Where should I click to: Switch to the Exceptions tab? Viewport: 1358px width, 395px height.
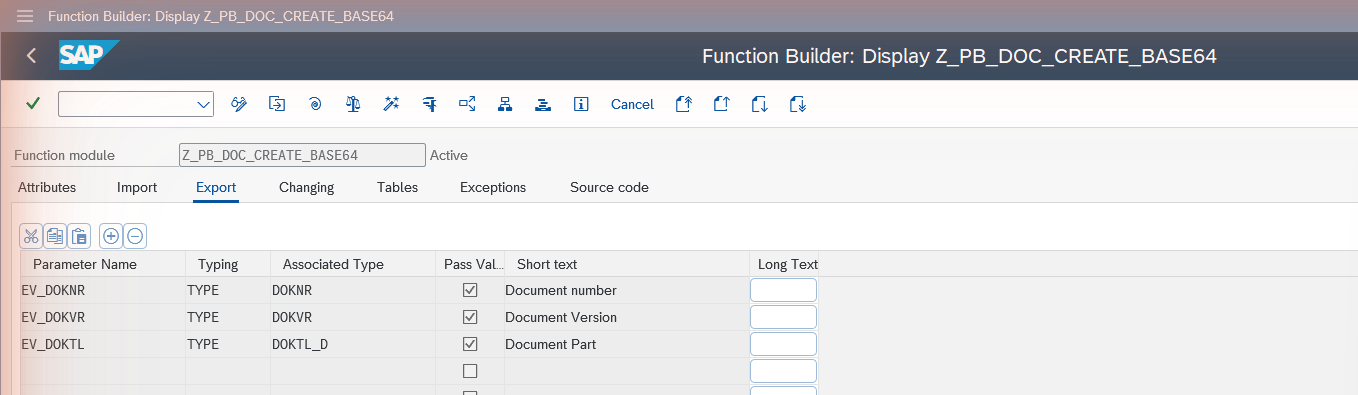coord(493,187)
